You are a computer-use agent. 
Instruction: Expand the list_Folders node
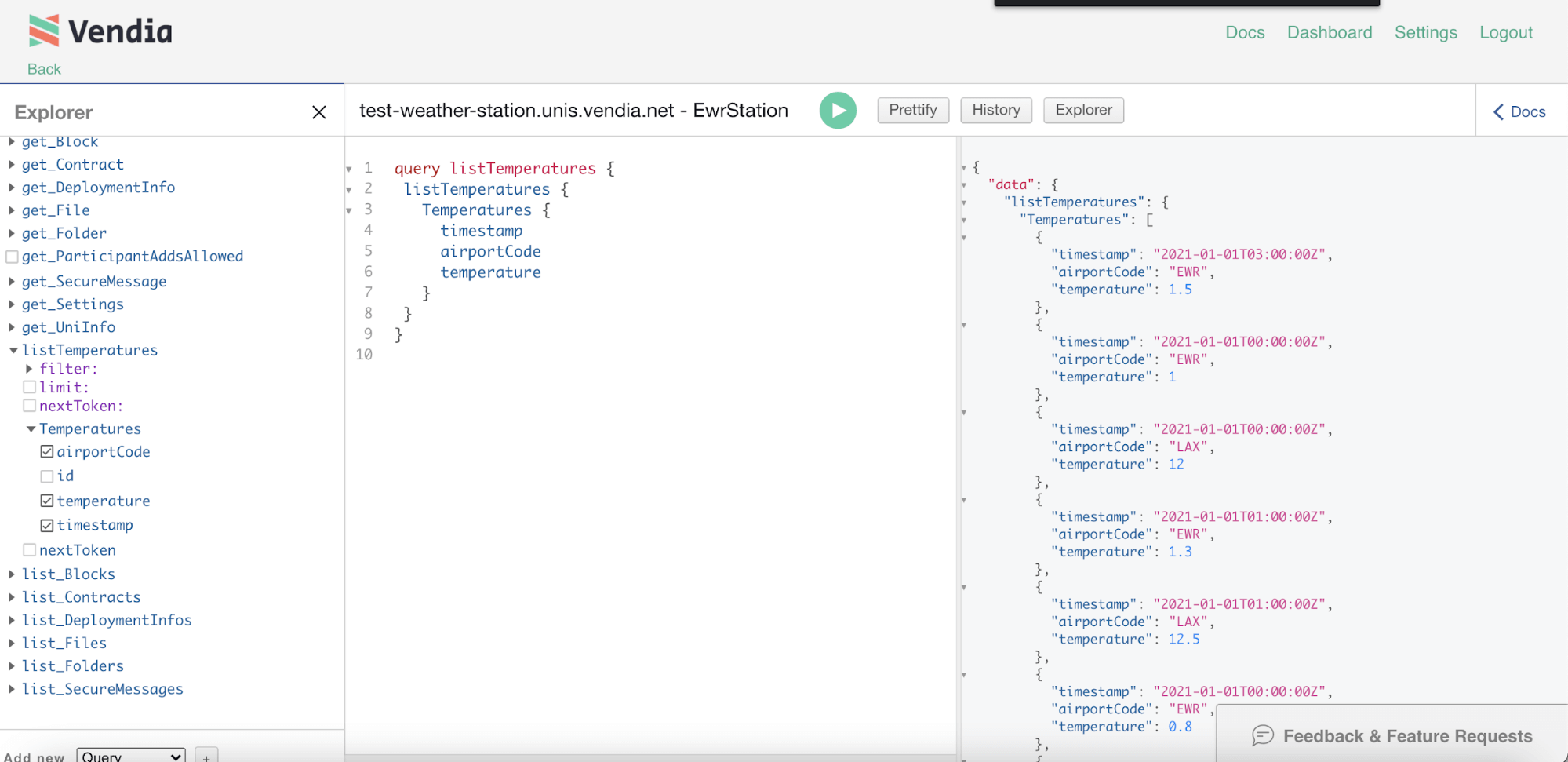12,665
